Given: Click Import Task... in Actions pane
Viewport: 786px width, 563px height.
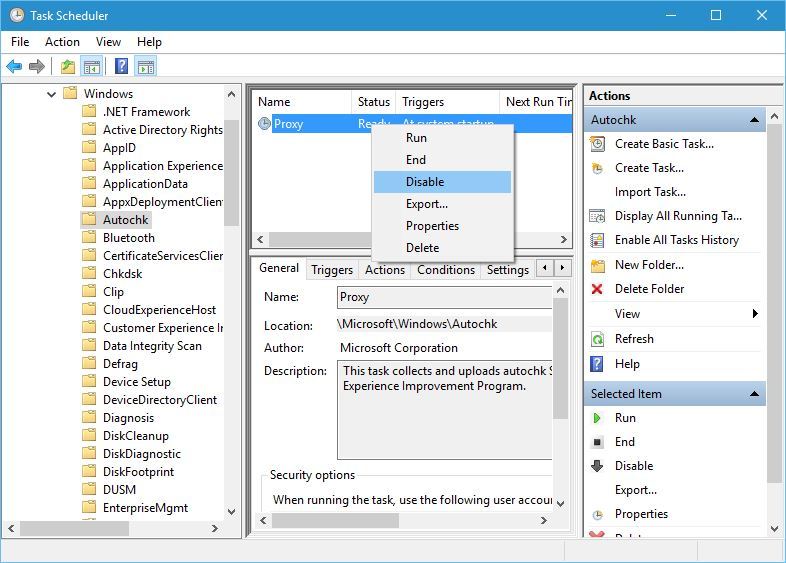Looking at the screenshot, I should pyautogui.click(x=650, y=192).
